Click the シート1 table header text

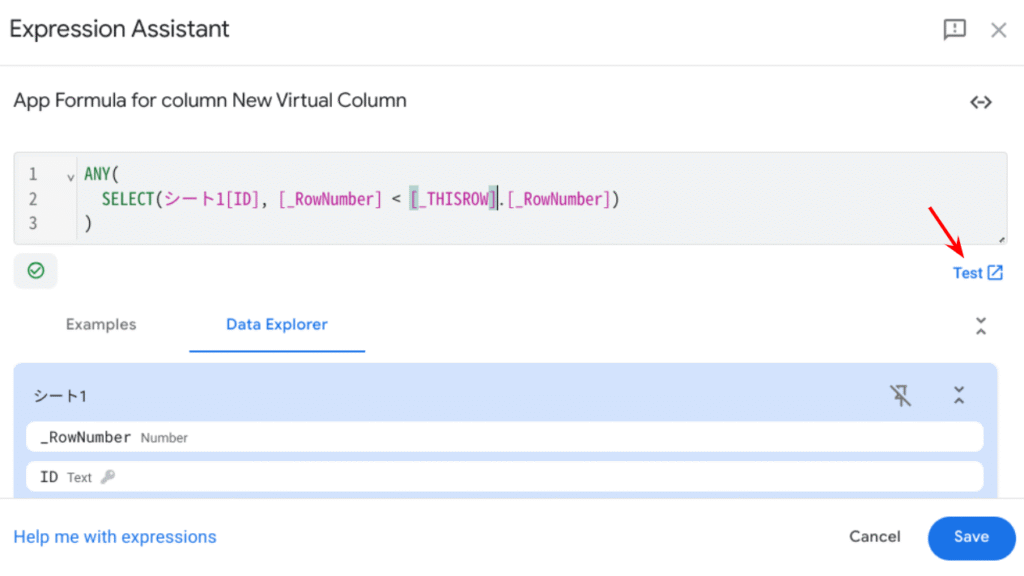[x=60, y=396]
